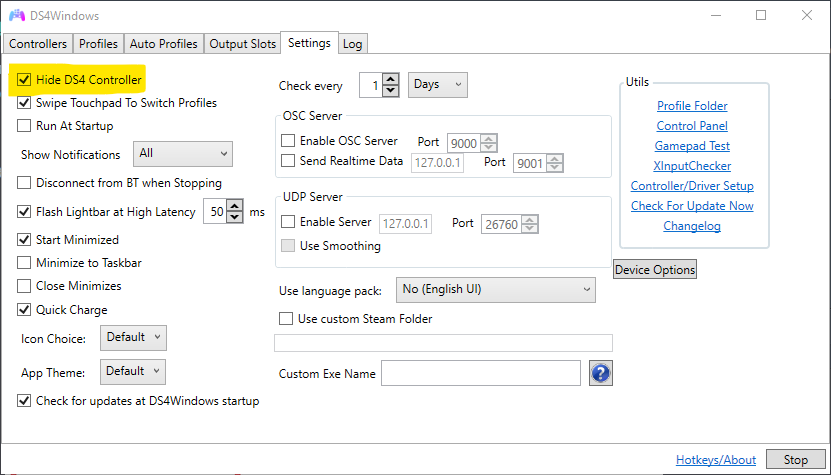This screenshot has width=831, height=475.
Task: Select the Settings tab
Action: pos(310,42)
